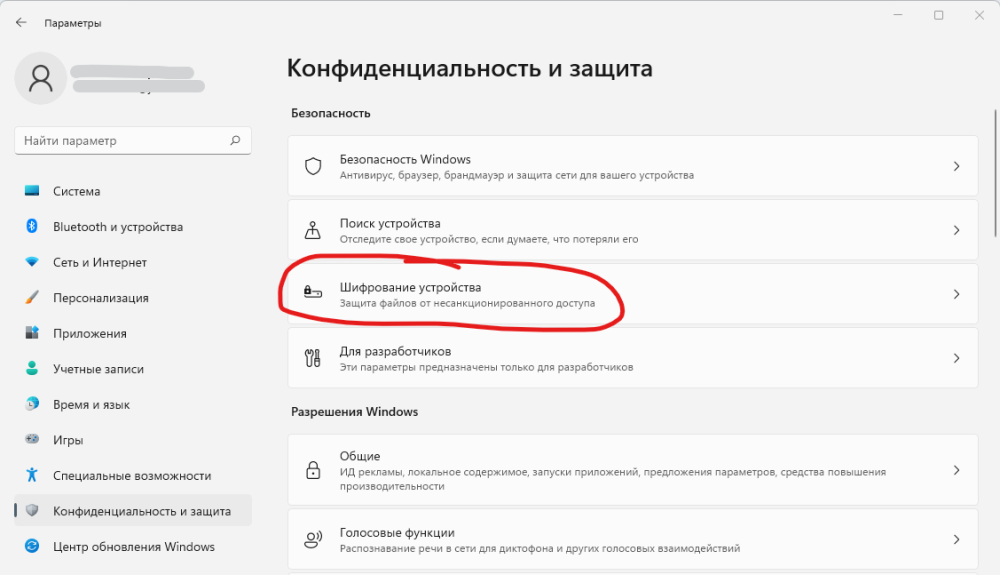Click the Приложения icon in sidebar
This screenshot has height=575, width=1000.
(32, 333)
